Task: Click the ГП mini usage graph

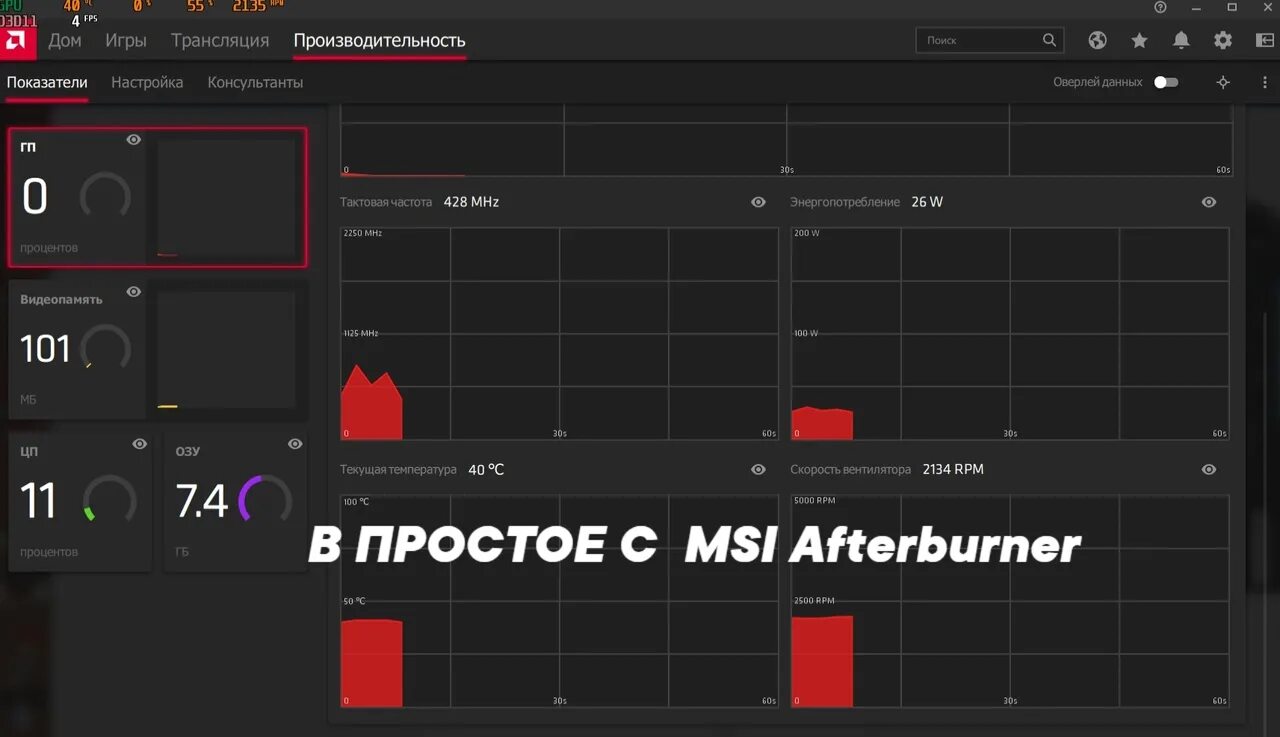Action: pyautogui.click(x=227, y=198)
